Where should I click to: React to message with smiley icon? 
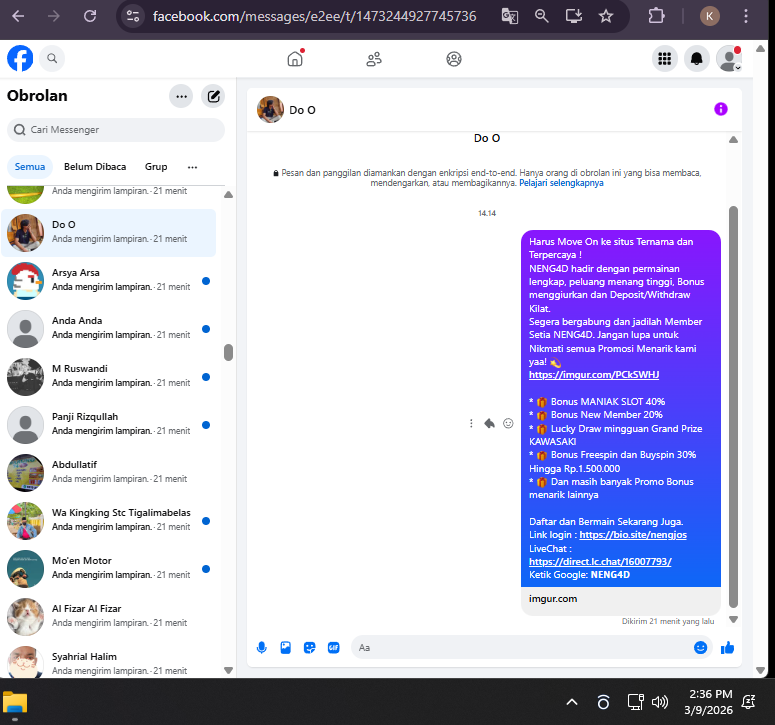click(x=508, y=424)
